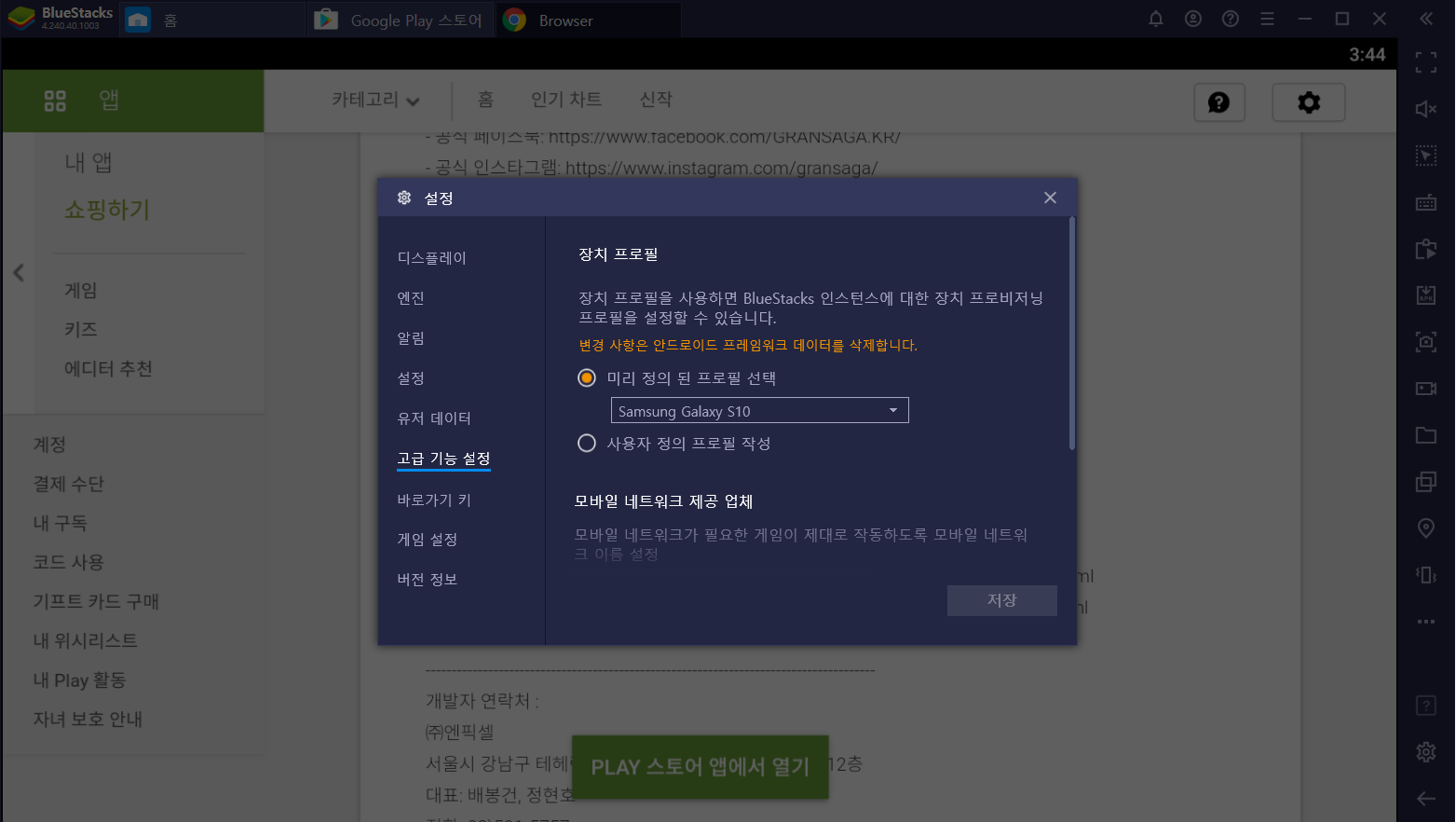The width and height of the screenshot is (1456, 822).
Task: Open 내 위시리스트 link
Action: pos(86,641)
